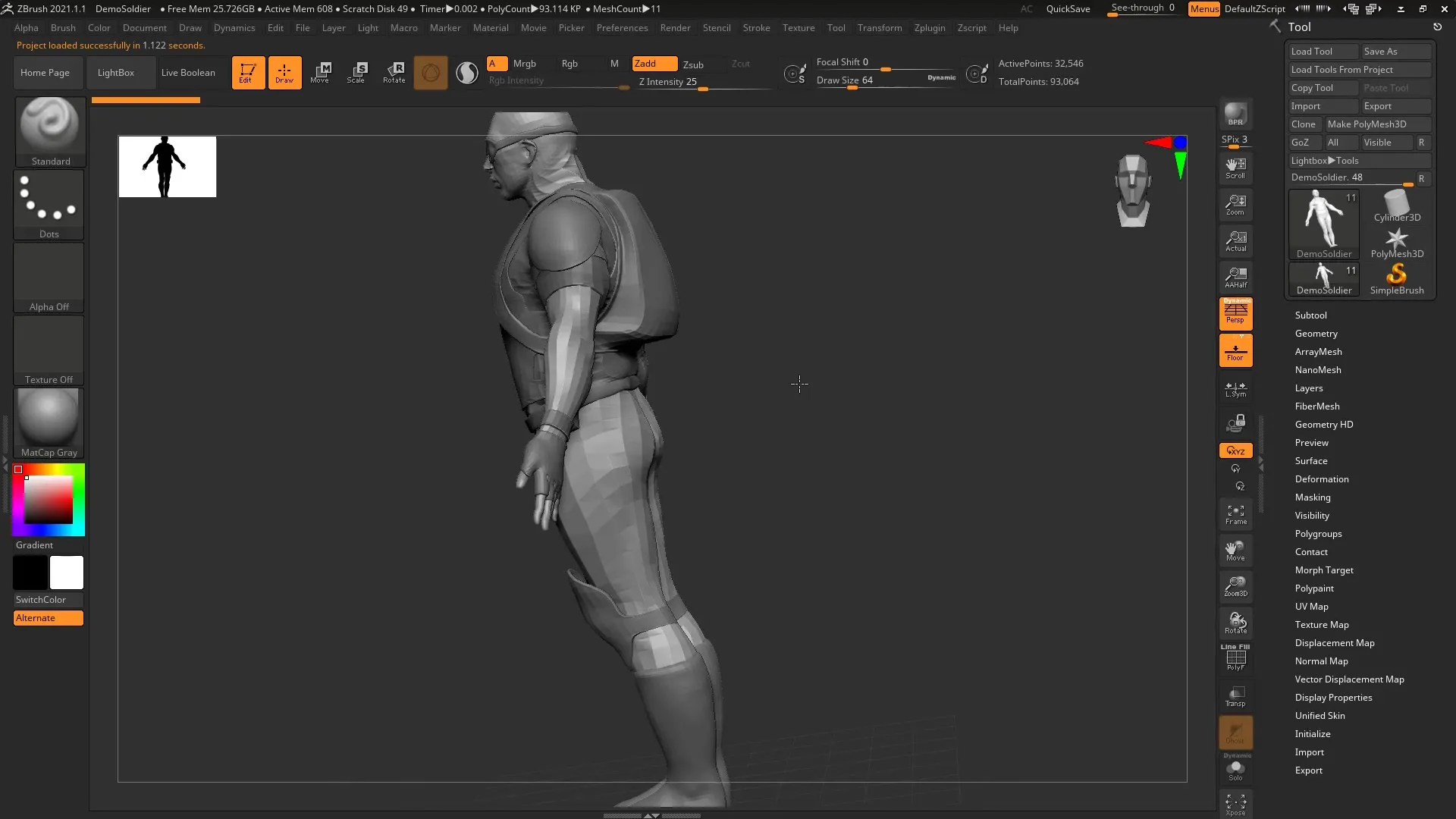This screenshot has height=819, width=1456.
Task: Toggle the sculptris pro sphere icon
Action: click(x=467, y=73)
